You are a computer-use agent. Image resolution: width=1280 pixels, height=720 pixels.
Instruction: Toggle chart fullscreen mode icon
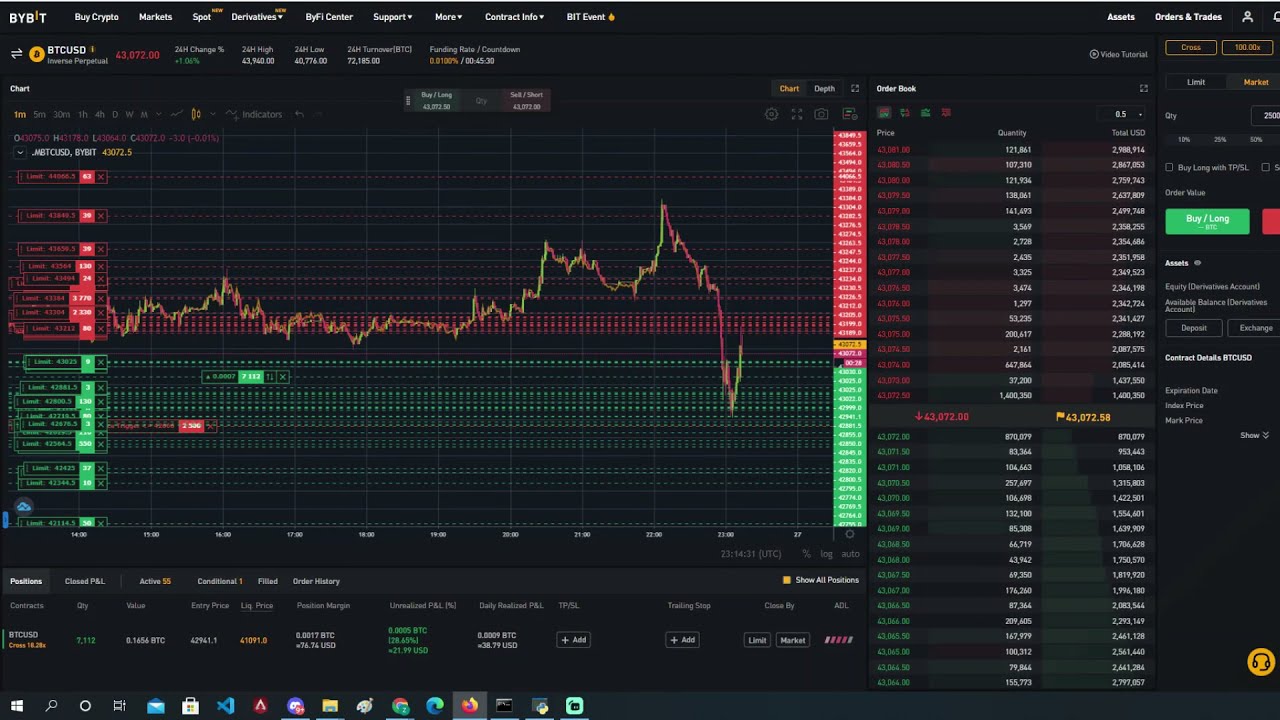[797, 114]
